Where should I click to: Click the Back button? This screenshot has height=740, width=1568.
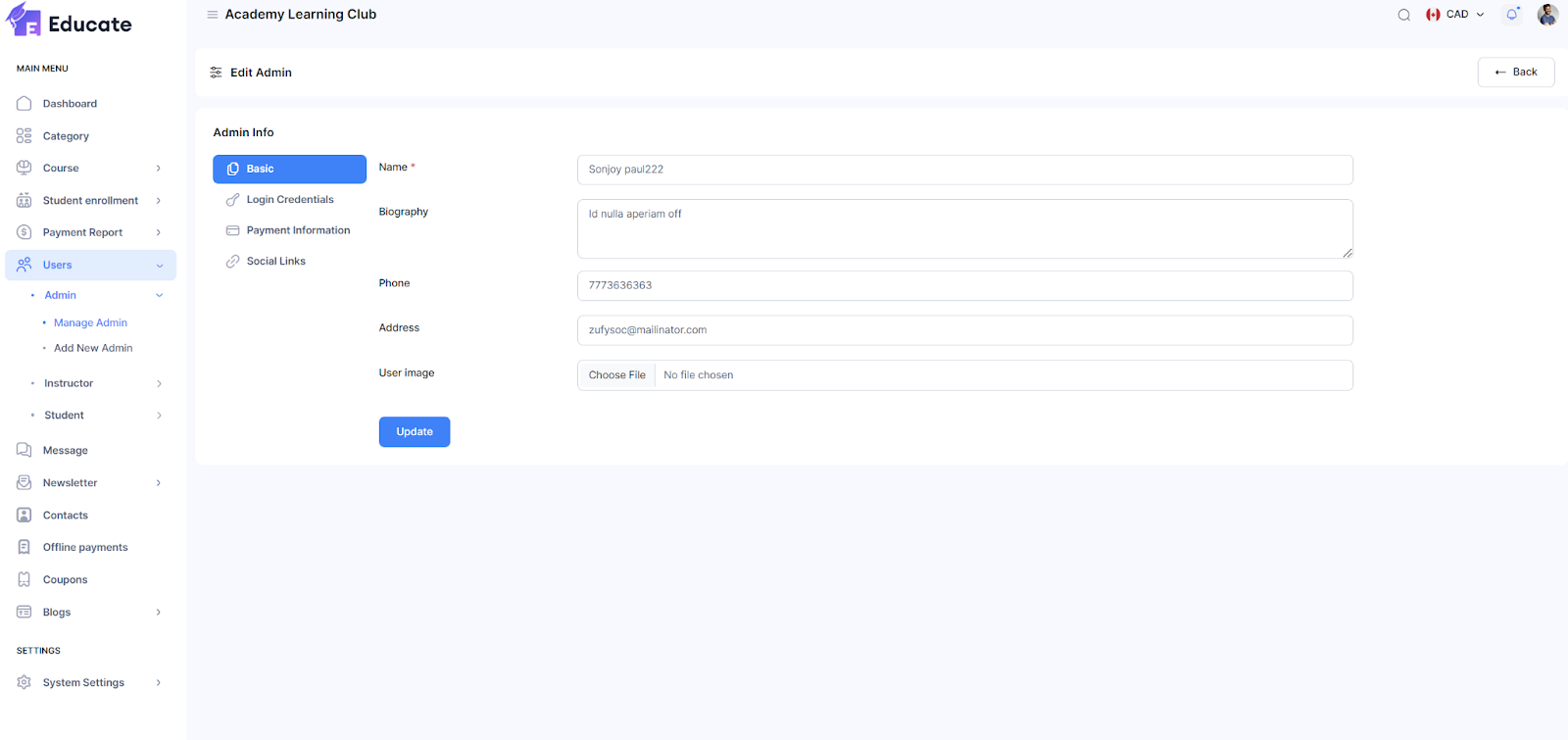point(1515,73)
